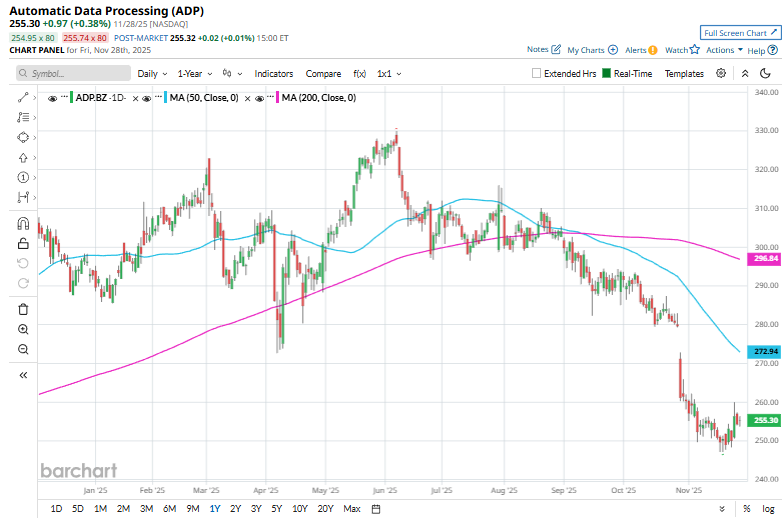Open chart settings gear icon
Image resolution: width=782 pixels, height=521 pixels.
click(x=724, y=73)
